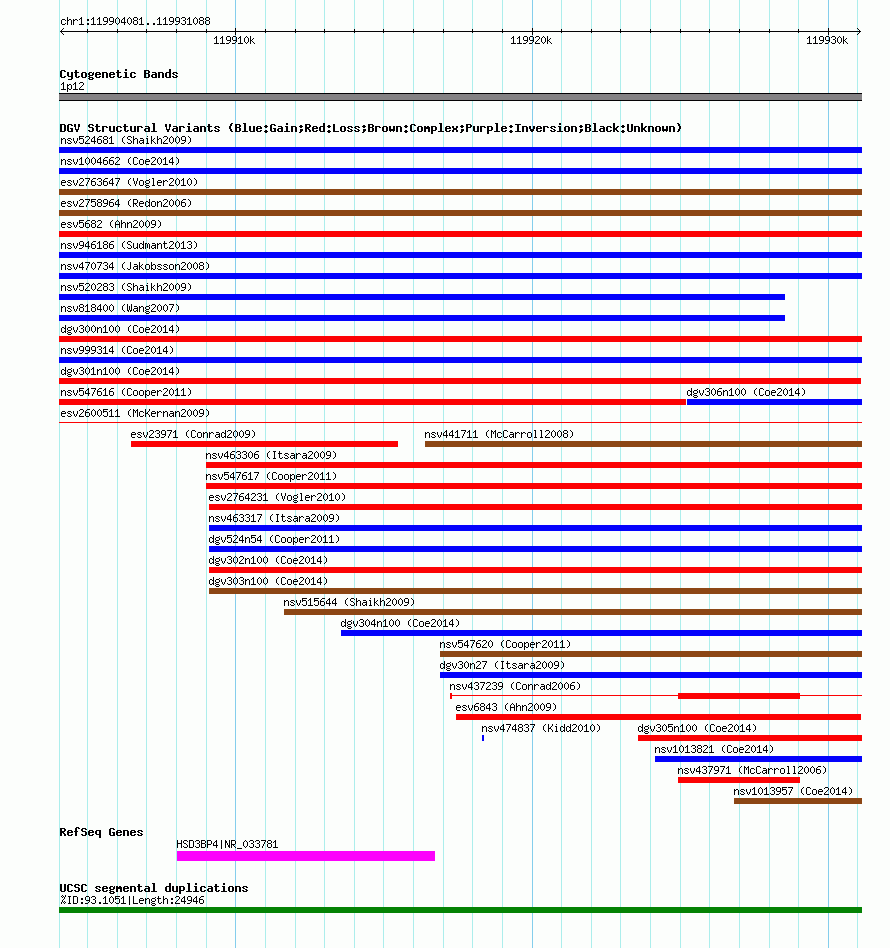
Task: Click the UCSC segmental duplications track title
Action: coord(154,888)
